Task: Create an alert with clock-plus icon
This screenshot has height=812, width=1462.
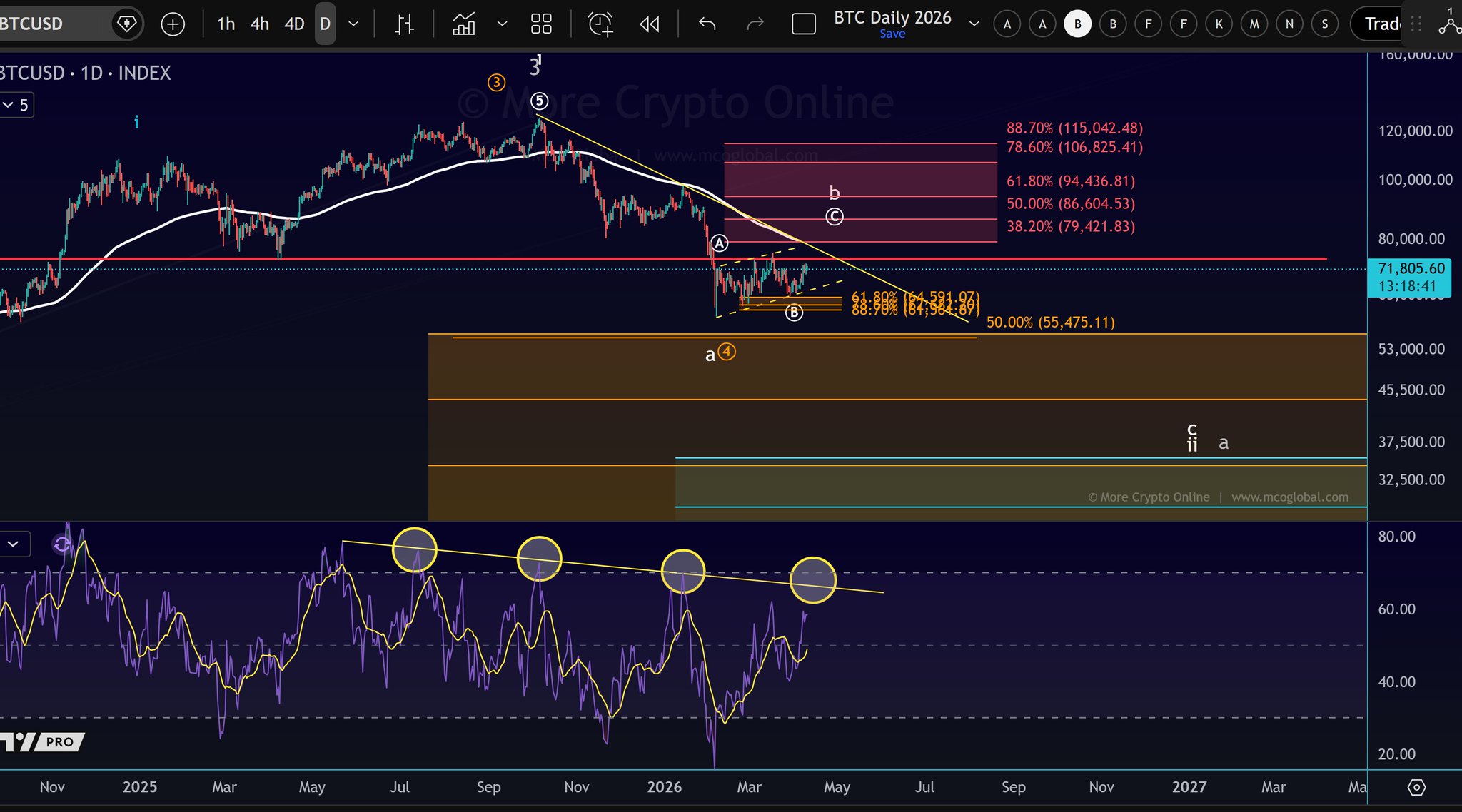Action: coord(600,24)
